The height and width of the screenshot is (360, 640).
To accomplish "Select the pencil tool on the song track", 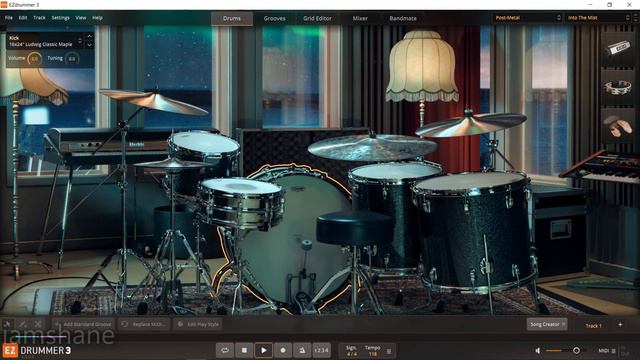I will pos(23,324).
